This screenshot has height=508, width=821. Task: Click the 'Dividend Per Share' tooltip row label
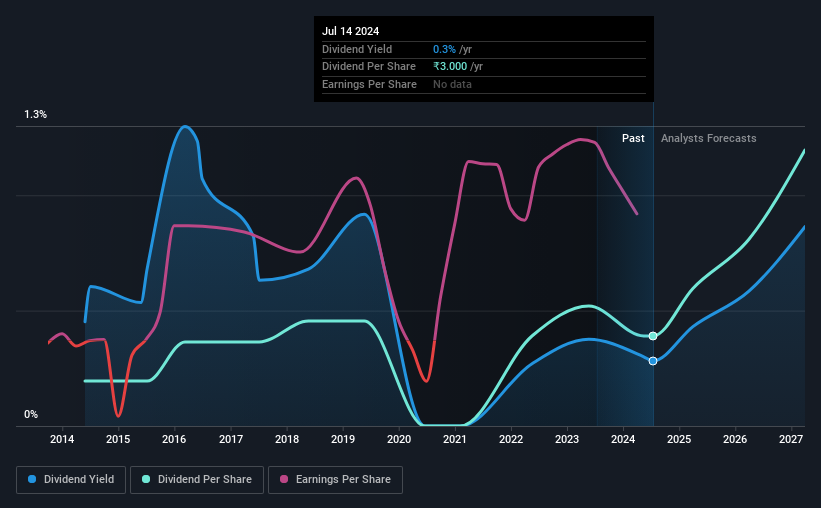tap(369, 67)
